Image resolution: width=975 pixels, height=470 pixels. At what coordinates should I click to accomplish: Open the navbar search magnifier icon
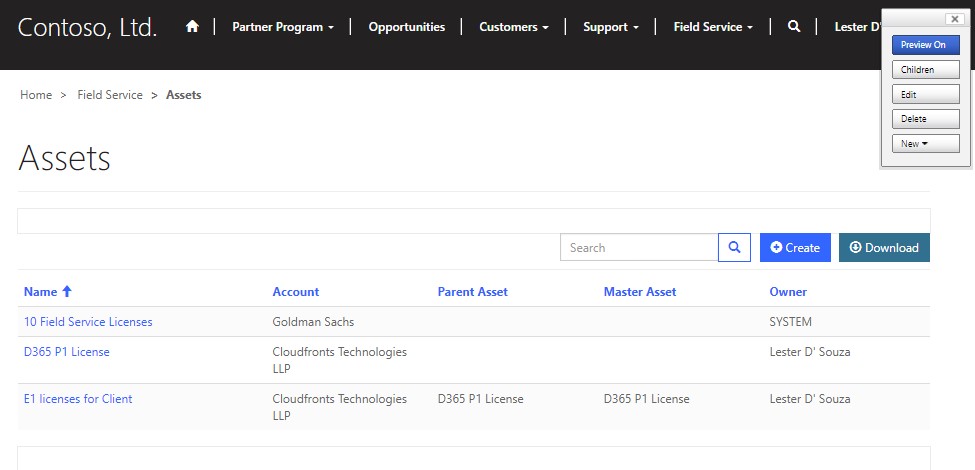(793, 27)
